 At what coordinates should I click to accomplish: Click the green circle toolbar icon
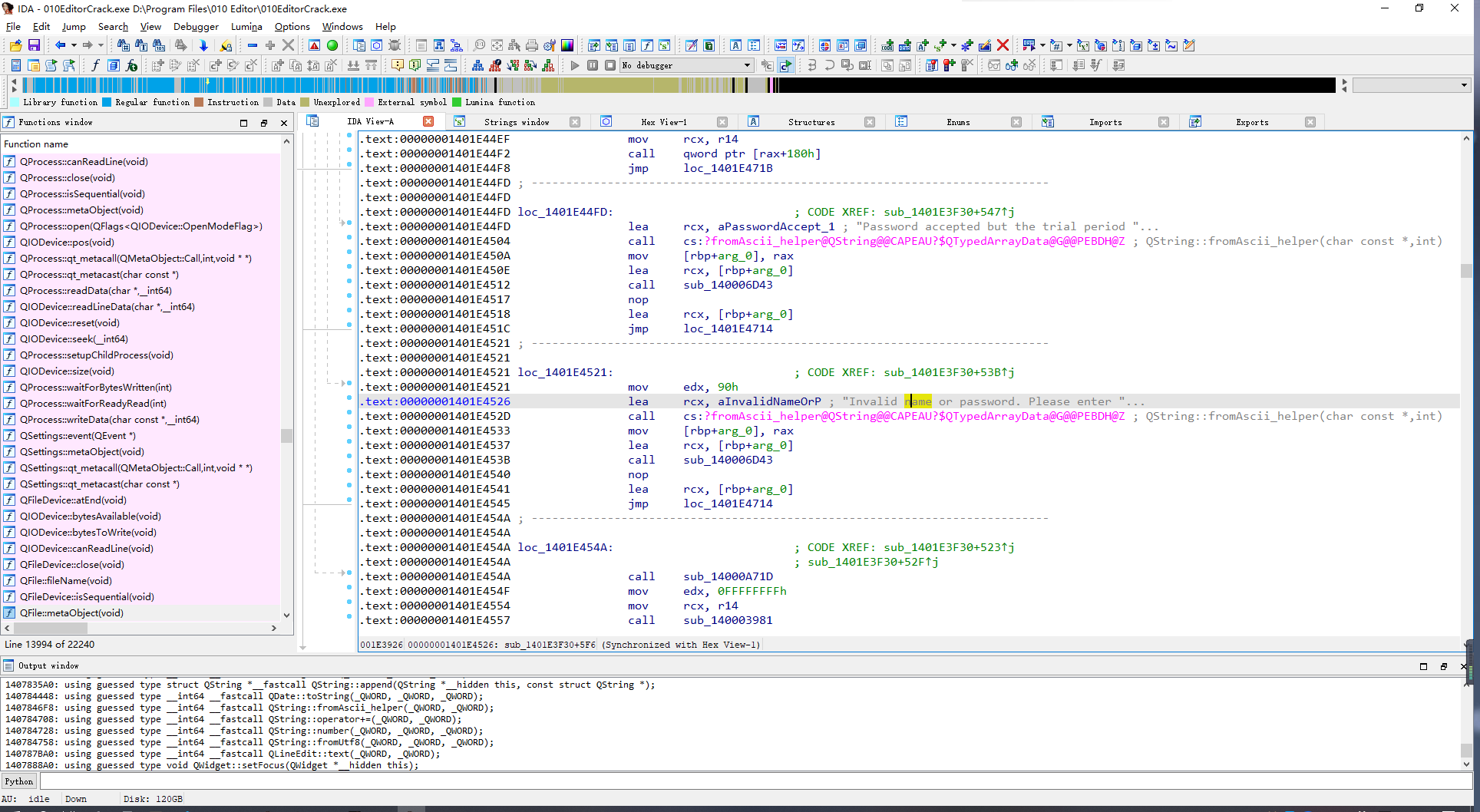pos(332,45)
